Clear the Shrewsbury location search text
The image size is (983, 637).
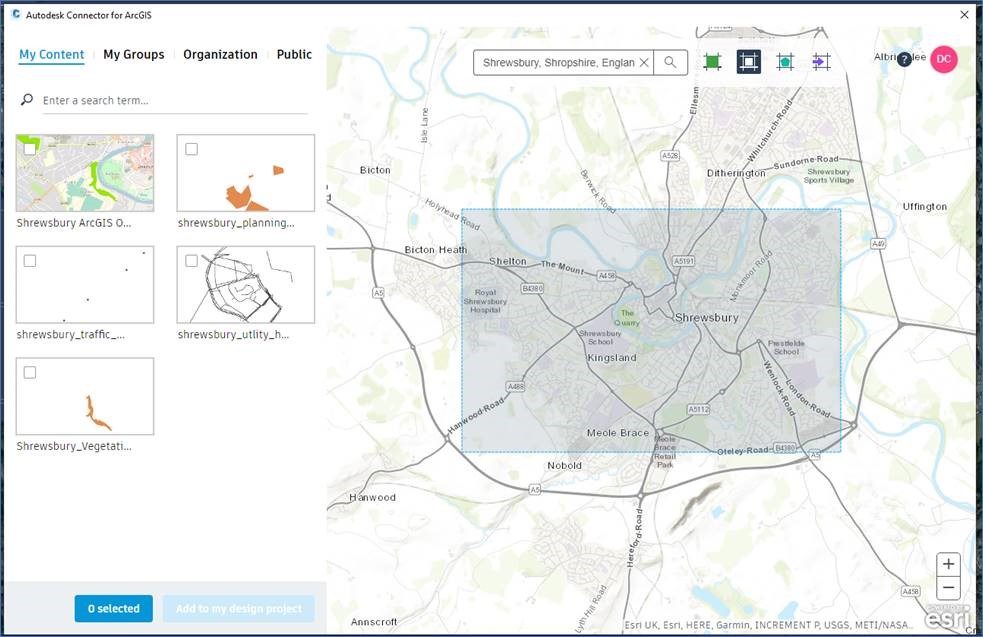pyautogui.click(x=644, y=63)
